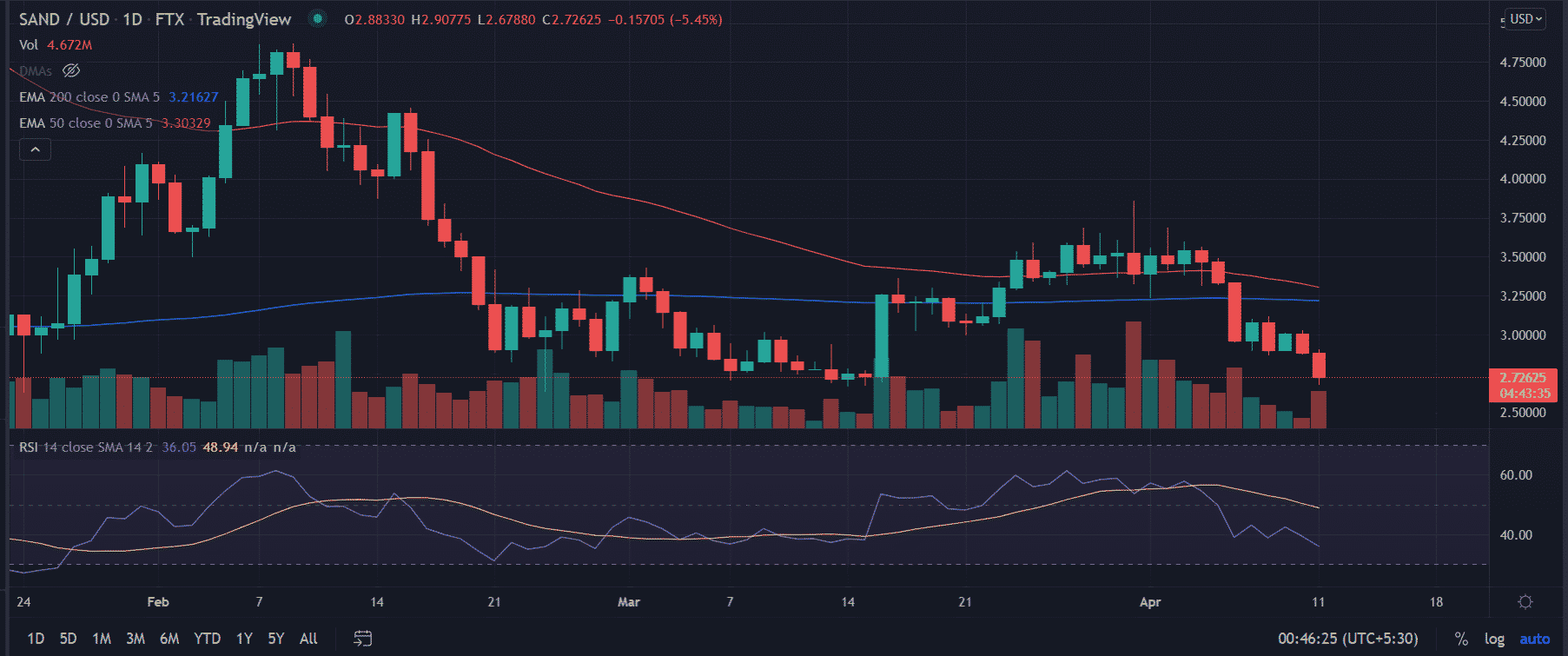The height and width of the screenshot is (656, 1568).
Task: Open timezone settings at clock display
Action: 1347,639
